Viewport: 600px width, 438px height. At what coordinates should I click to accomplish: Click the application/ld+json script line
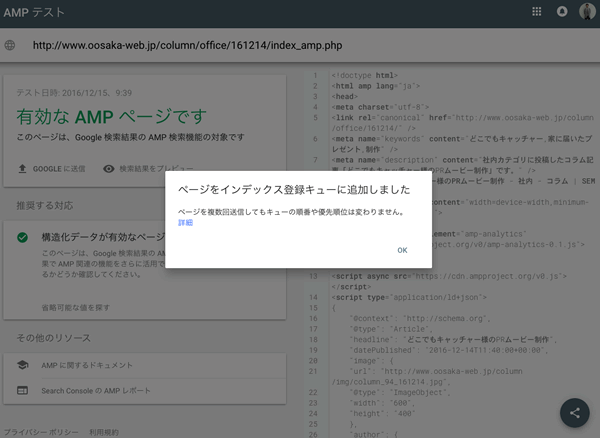tap(409, 297)
